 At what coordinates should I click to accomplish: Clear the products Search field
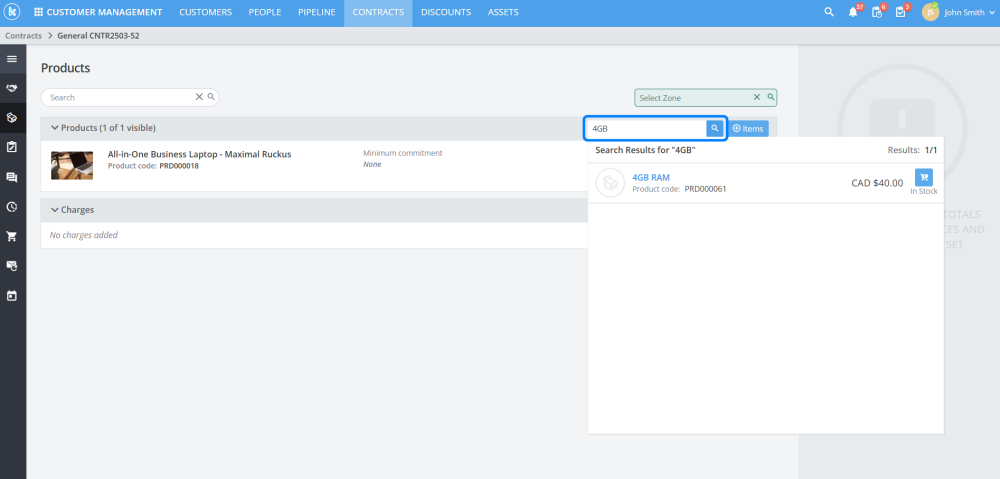199,97
